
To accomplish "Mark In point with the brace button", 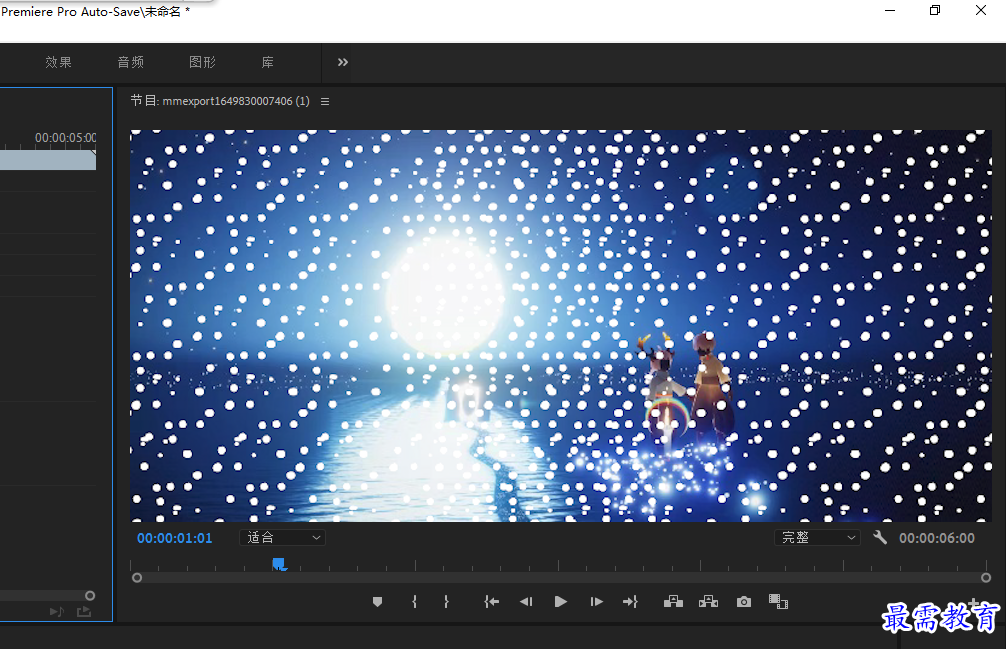I will [x=414, y=602].
